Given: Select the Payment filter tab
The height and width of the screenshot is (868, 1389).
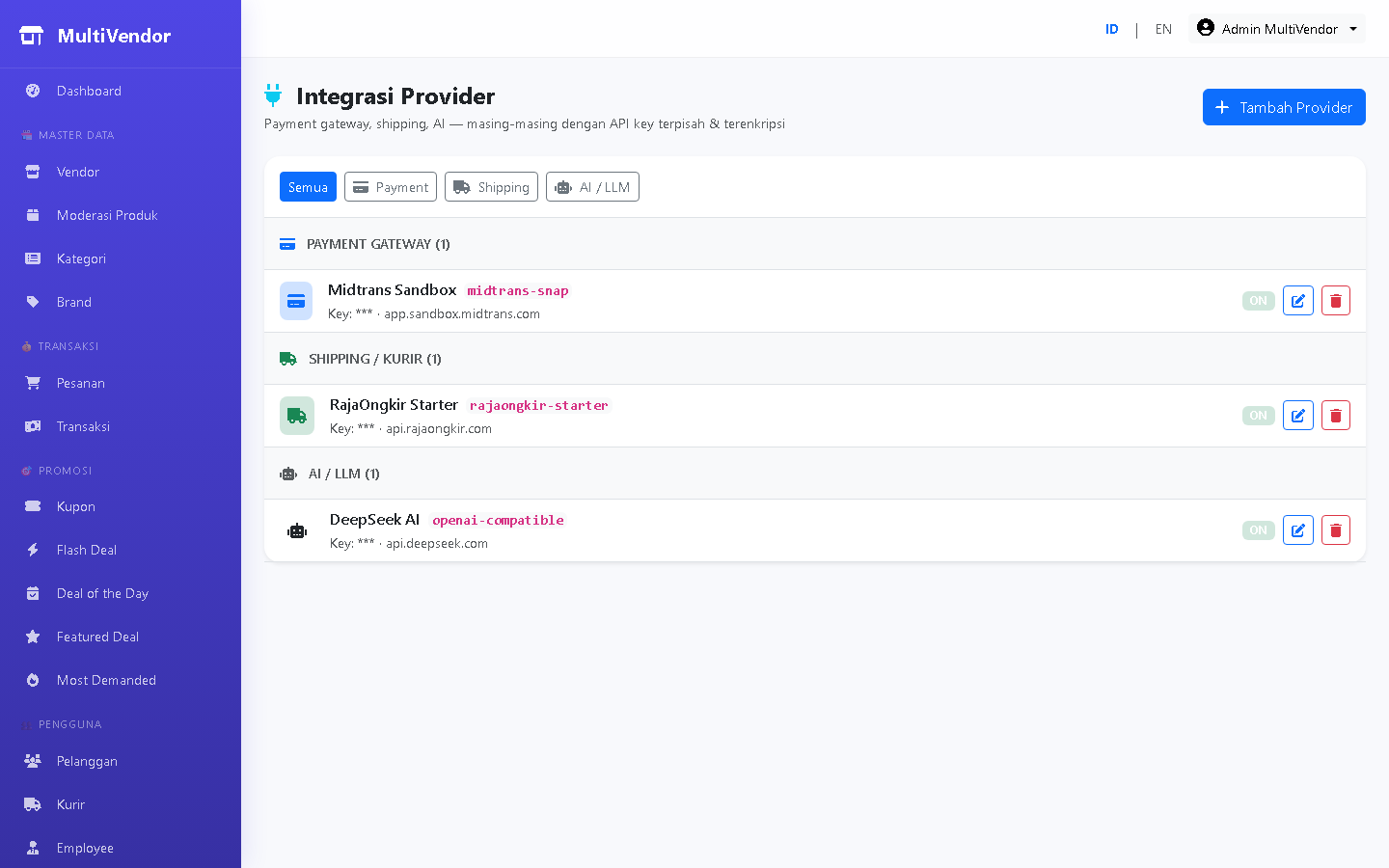Looking at the screenshot, I should tap(391, 187).
